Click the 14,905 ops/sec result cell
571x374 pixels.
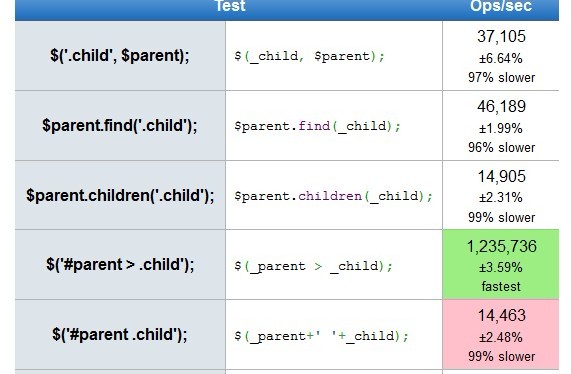tap(501, 196)
